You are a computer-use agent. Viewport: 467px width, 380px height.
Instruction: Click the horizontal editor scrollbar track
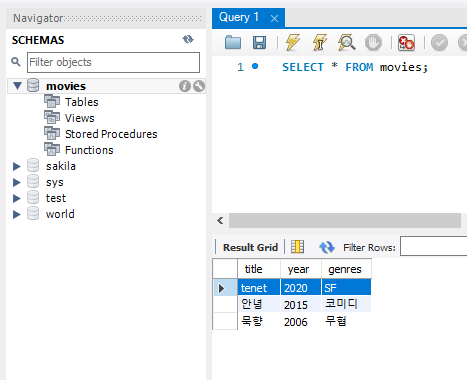click(x=345, y=220)
